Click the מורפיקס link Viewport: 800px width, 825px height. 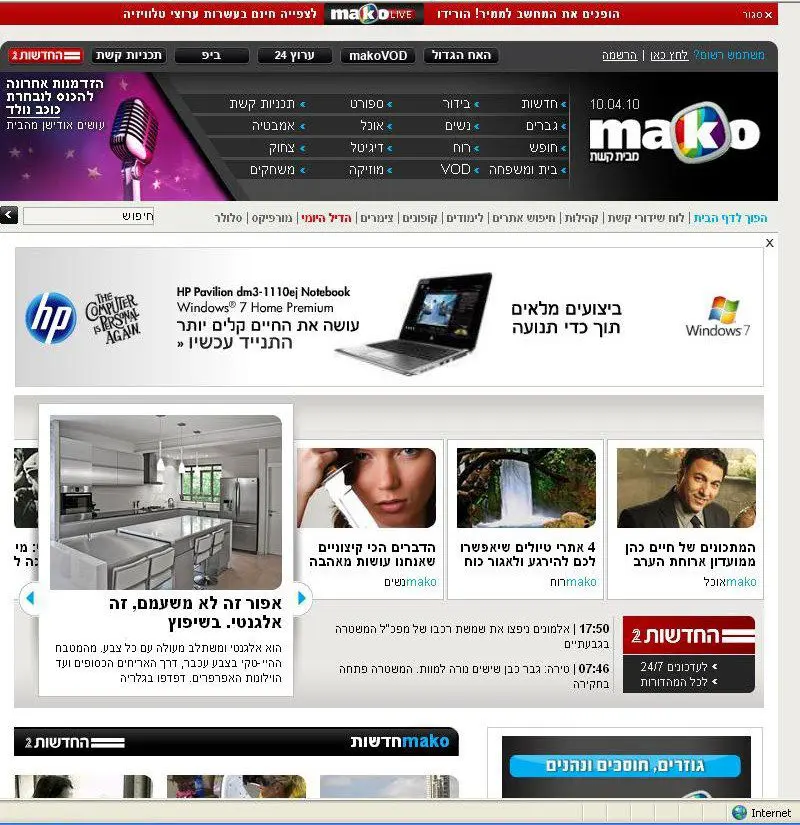coord(272,218)
